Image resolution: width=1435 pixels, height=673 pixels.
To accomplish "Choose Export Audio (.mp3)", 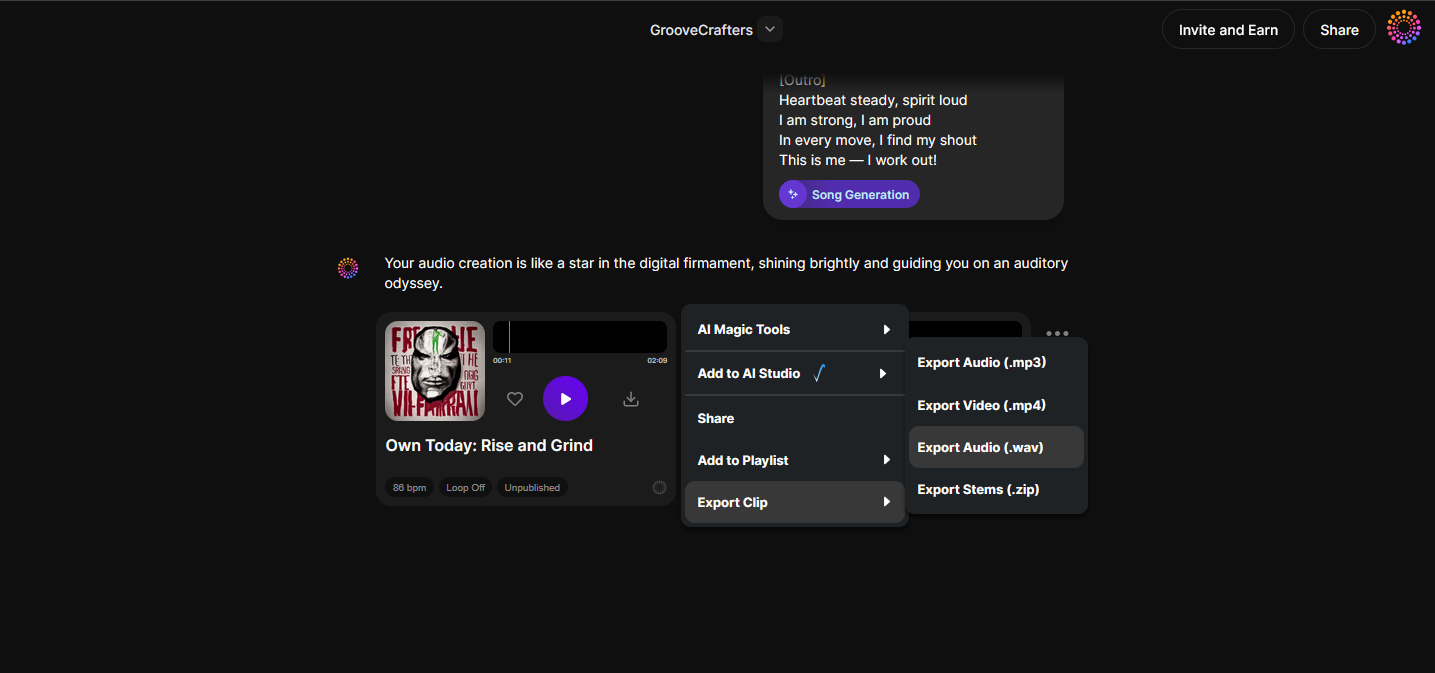I will (x=996, y=362).
